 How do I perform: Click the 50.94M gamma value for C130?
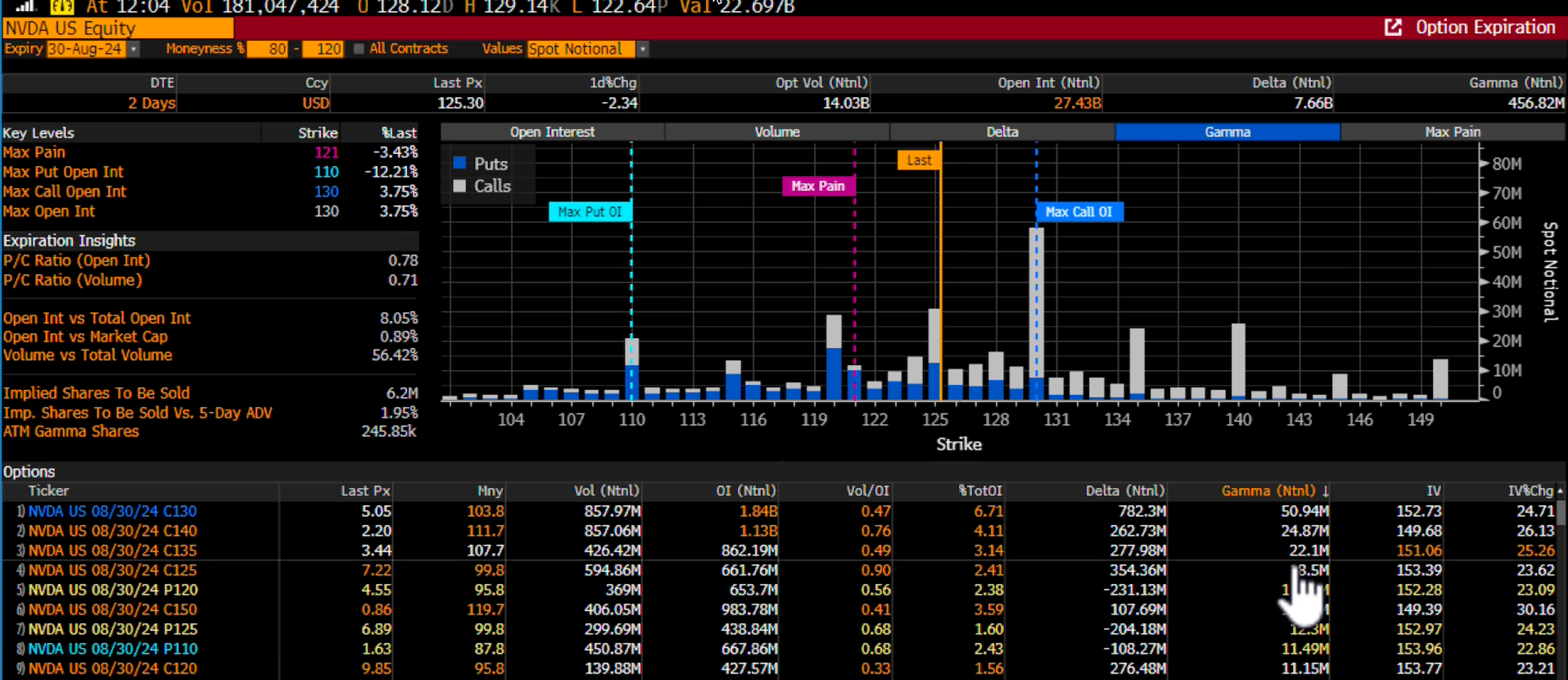[1305, 511]
